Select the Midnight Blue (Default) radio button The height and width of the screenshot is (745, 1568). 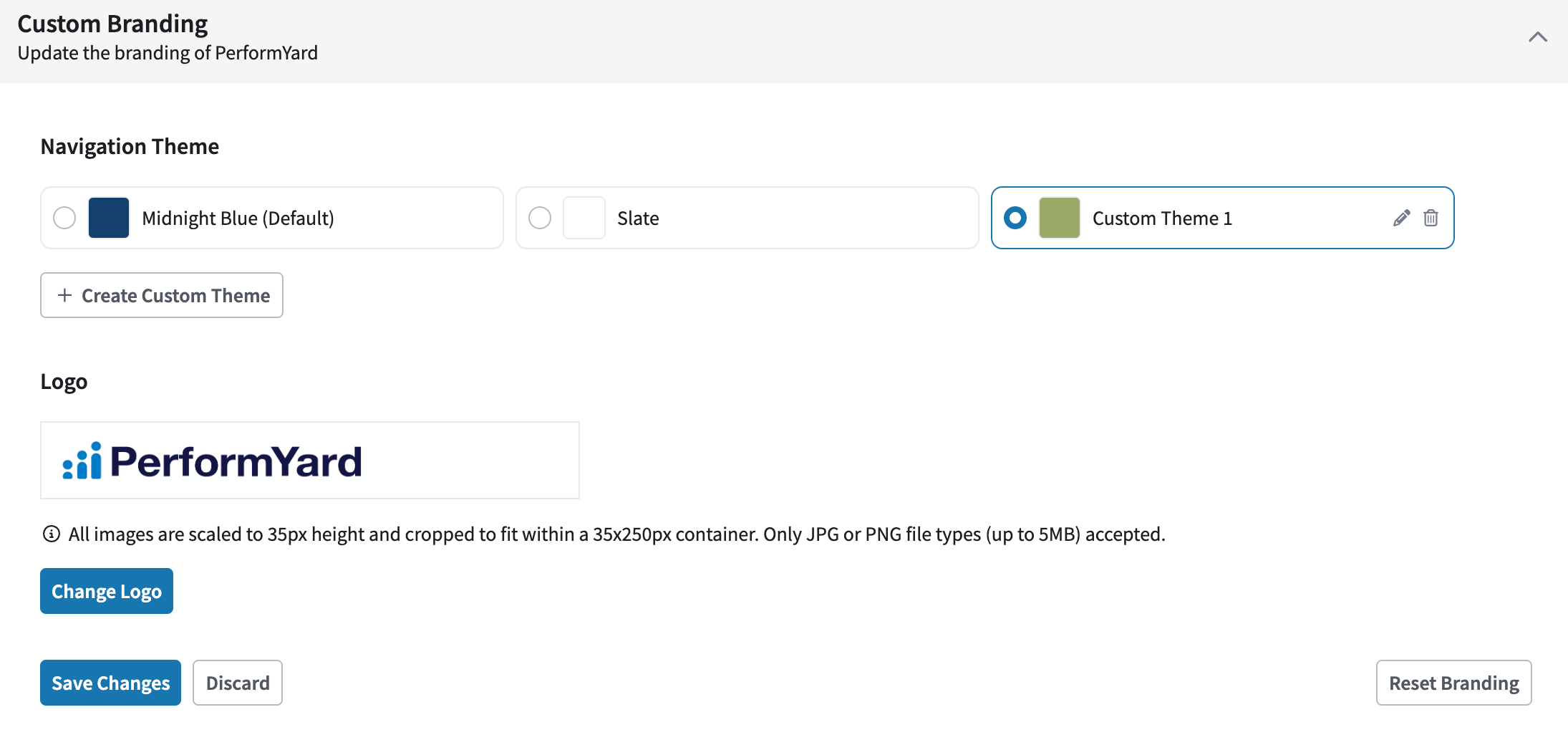point(64,218)
